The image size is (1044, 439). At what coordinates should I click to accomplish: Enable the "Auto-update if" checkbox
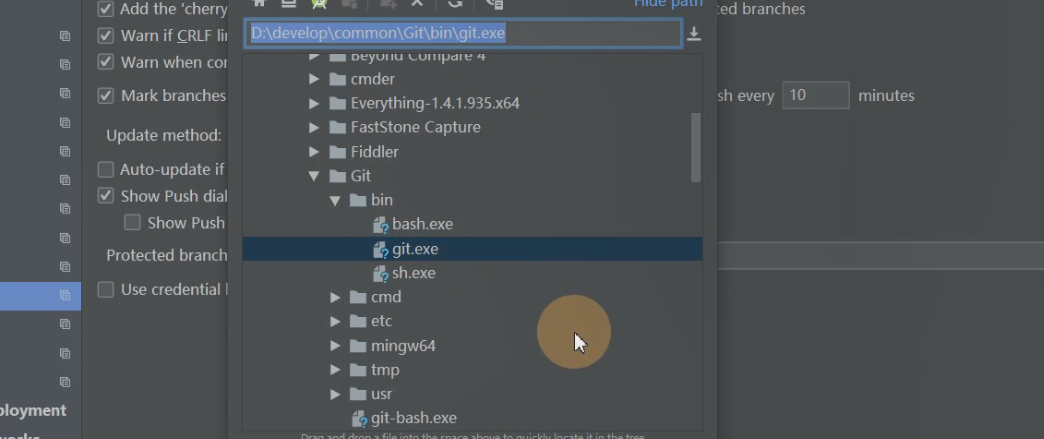105,169
